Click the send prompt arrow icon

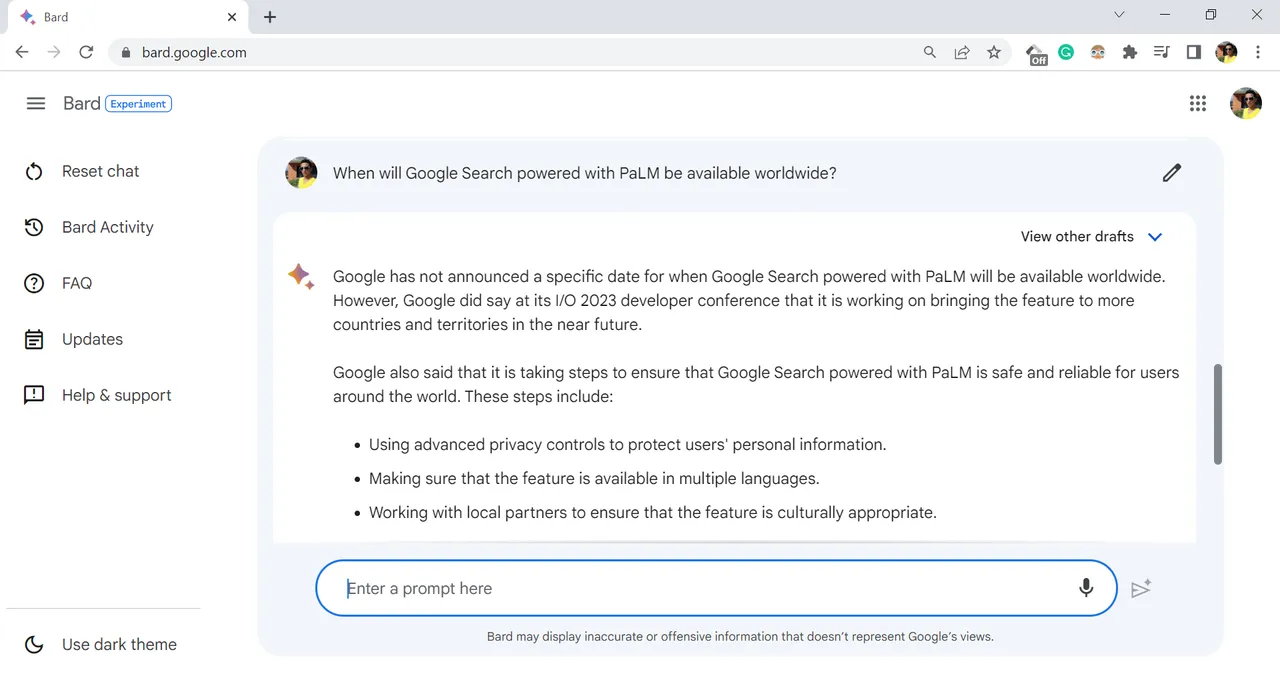[x=1141, y=589]
